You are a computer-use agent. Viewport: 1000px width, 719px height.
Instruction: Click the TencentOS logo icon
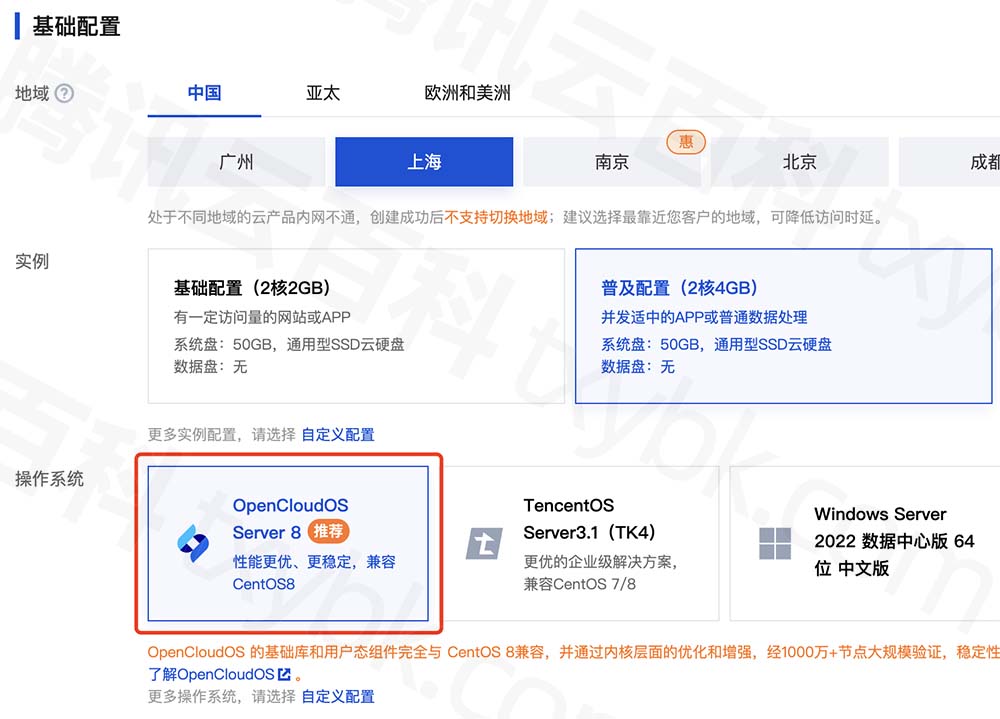click(485, 544)
